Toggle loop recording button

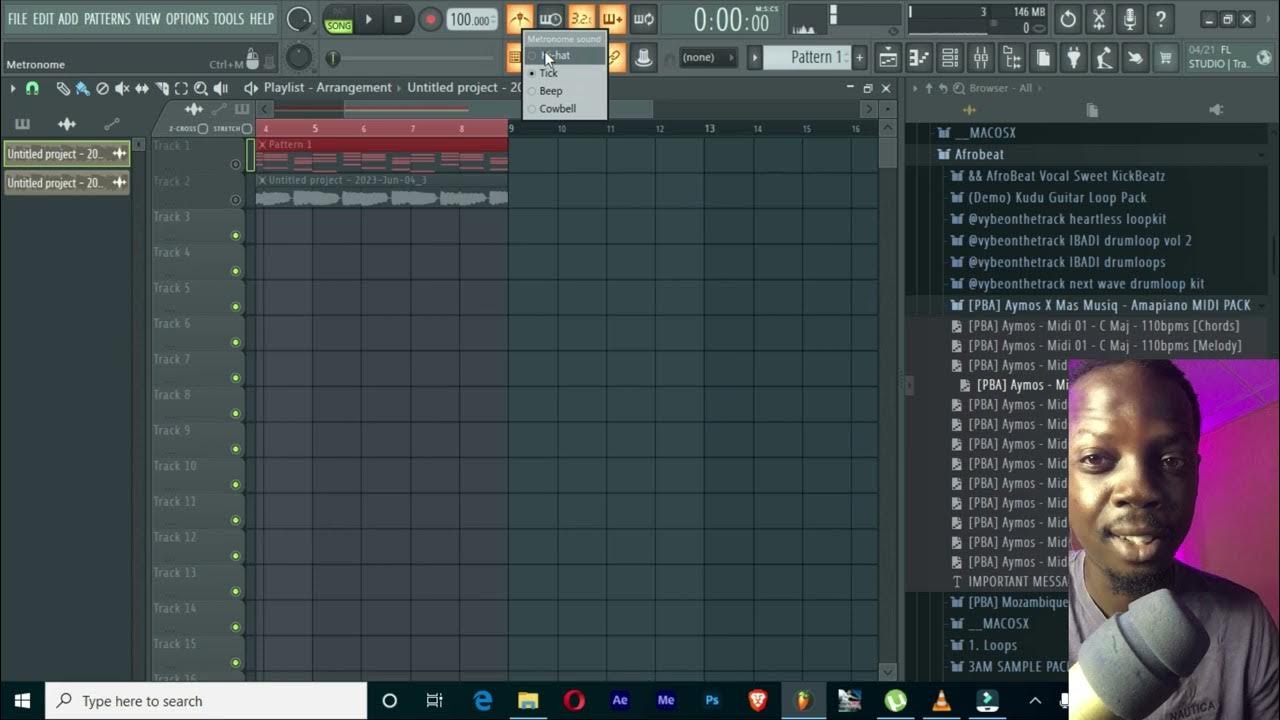point(643,19)
